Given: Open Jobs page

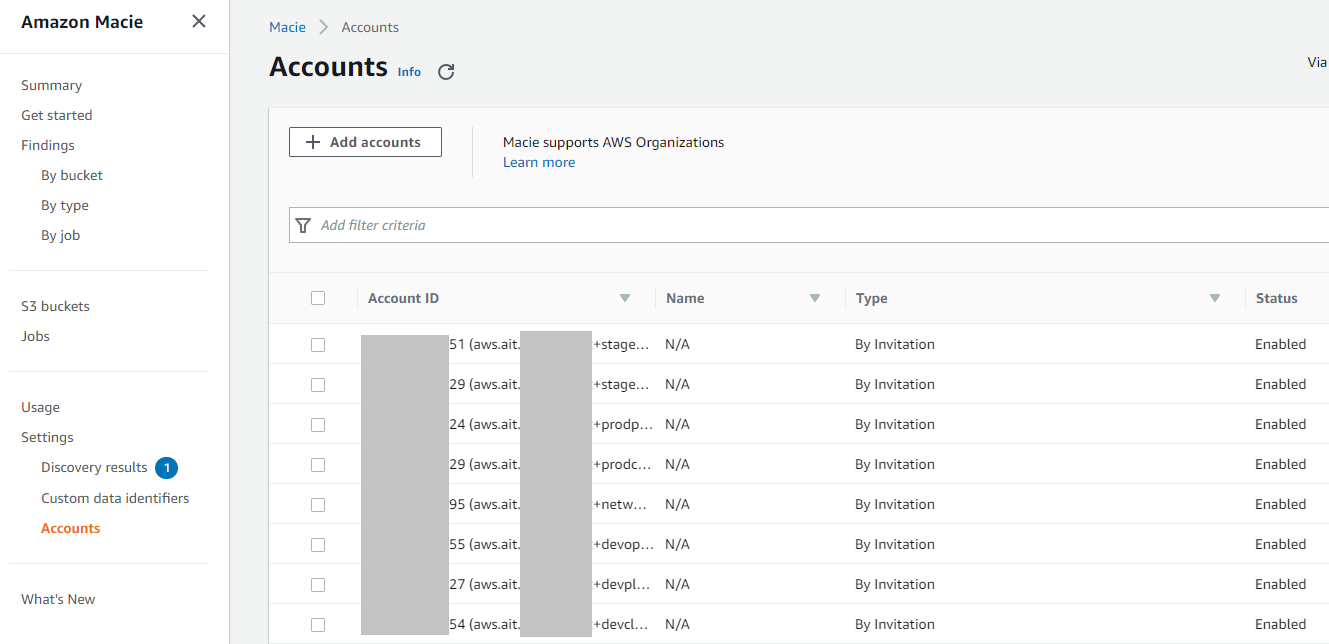Looking at the screenshot, I should pyautogui.click(x=36, y=336).
